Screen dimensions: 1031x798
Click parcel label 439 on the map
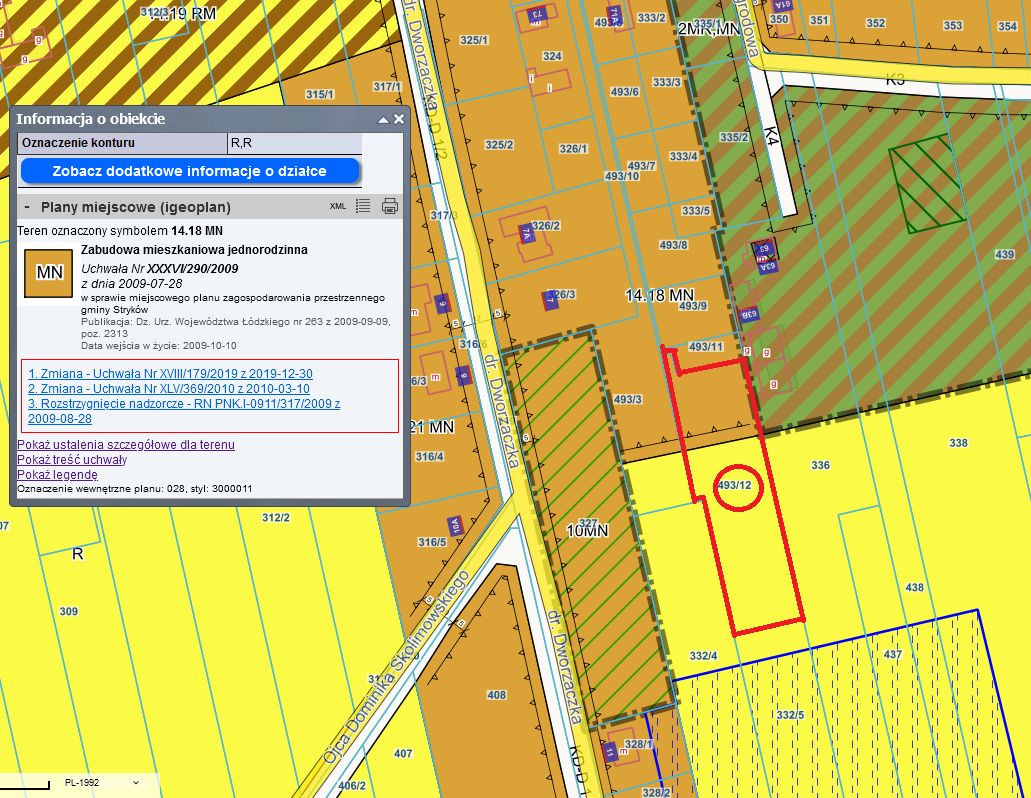tap(1004, 254)
